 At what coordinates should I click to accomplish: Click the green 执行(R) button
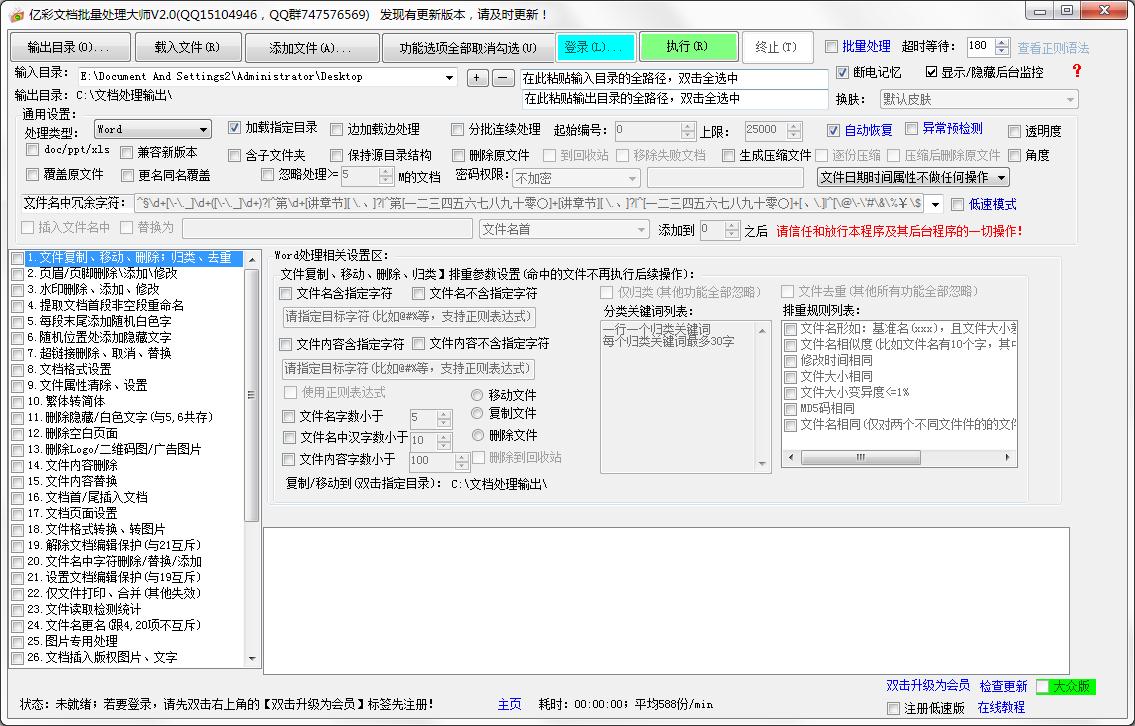(x=687, y=47)
